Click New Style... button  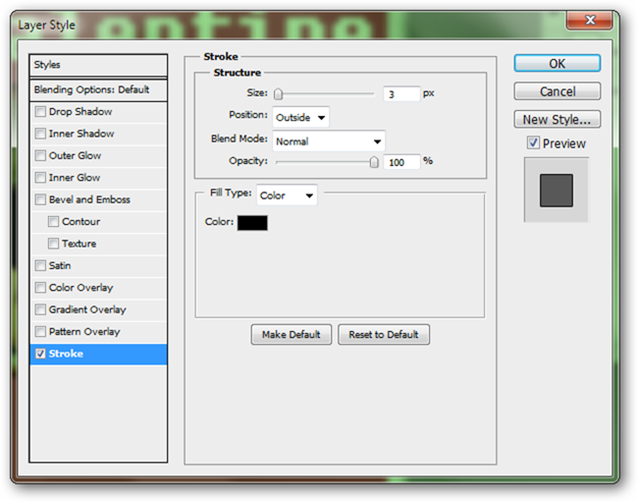[557, 119]
